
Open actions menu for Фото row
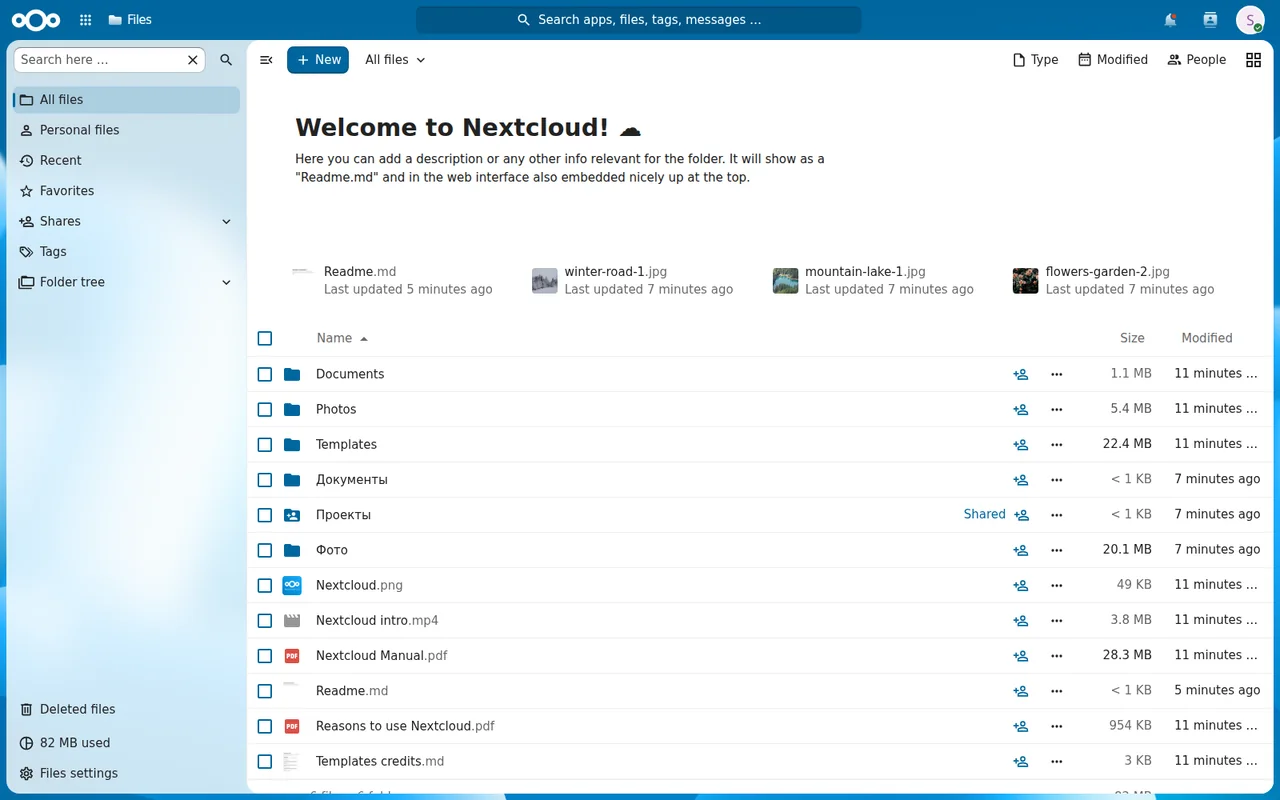[1056, 550]
